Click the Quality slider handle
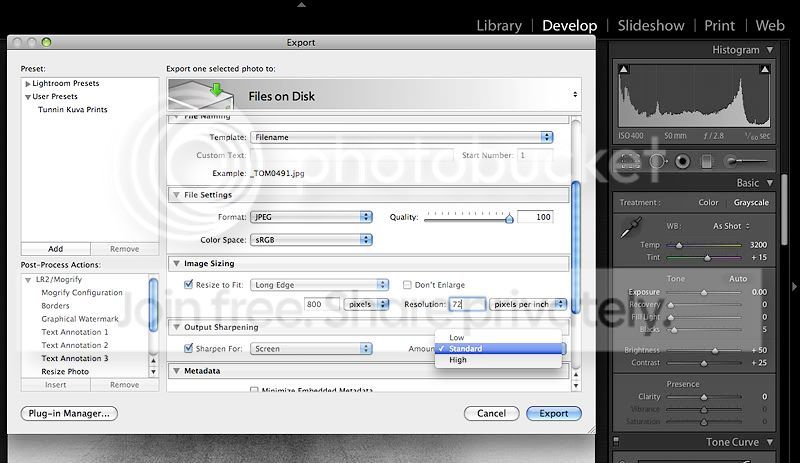Screen dimensions: 800x463 point(510,217)
